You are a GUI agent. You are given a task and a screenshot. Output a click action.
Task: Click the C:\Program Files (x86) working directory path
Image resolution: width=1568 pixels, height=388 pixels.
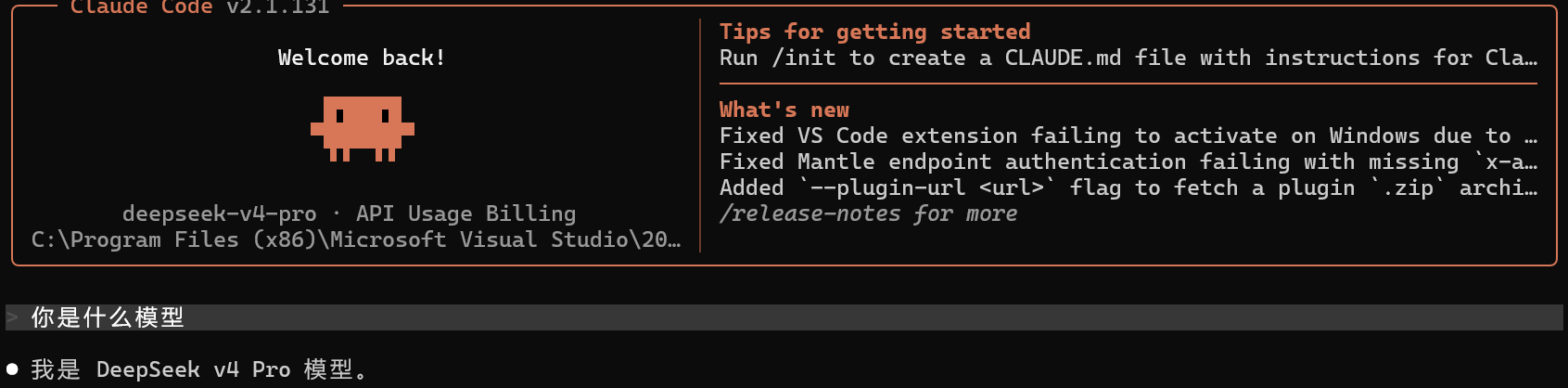[x=356, y=239]
